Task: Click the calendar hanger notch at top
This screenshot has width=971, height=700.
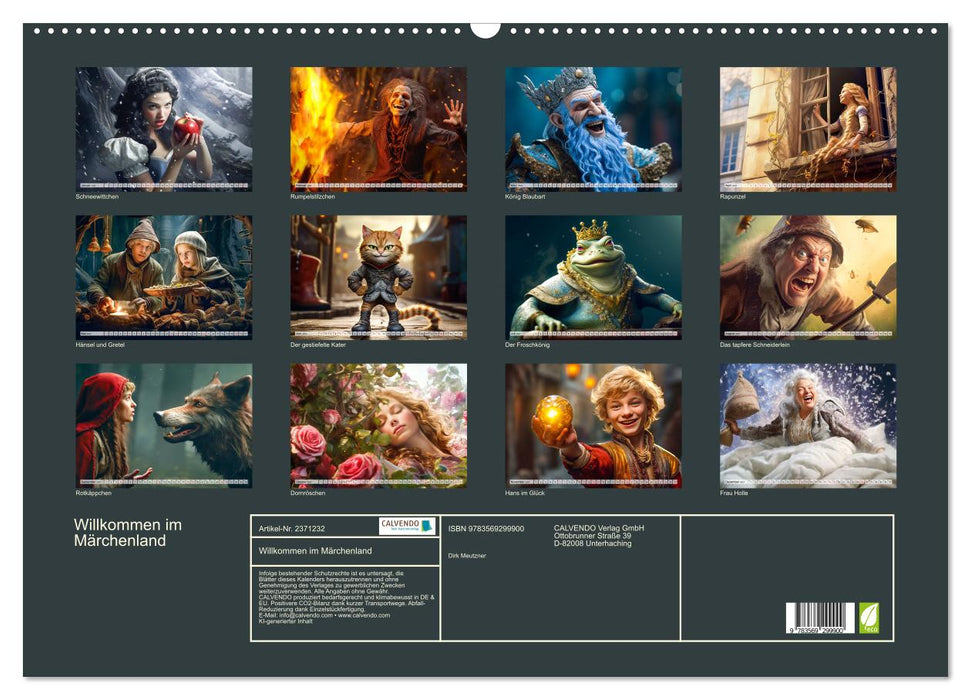Action: [x=486, y=30]
